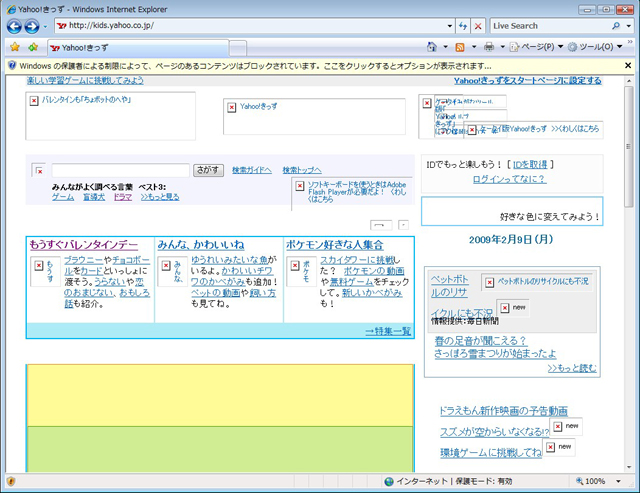
Task: Click Yahoo!きっずをスタートページに設定する link
Action: coord(528,81)
